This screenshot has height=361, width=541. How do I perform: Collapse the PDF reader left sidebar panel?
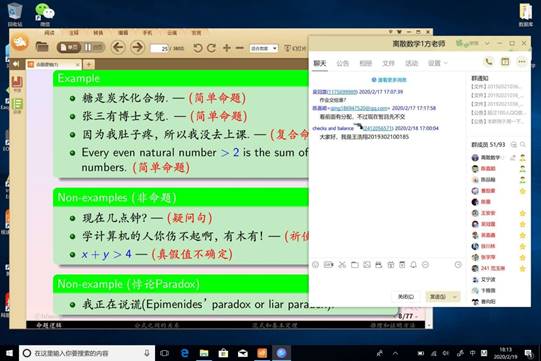click(16, 64)
